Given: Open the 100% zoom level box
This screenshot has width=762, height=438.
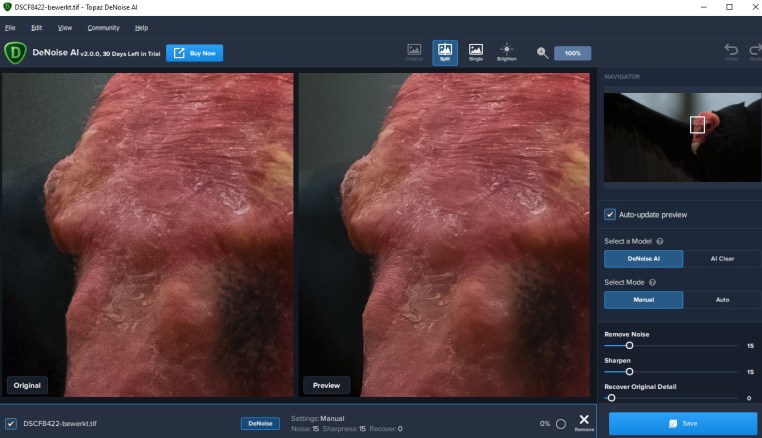Looking at the screenshot, I should [573, 53].
